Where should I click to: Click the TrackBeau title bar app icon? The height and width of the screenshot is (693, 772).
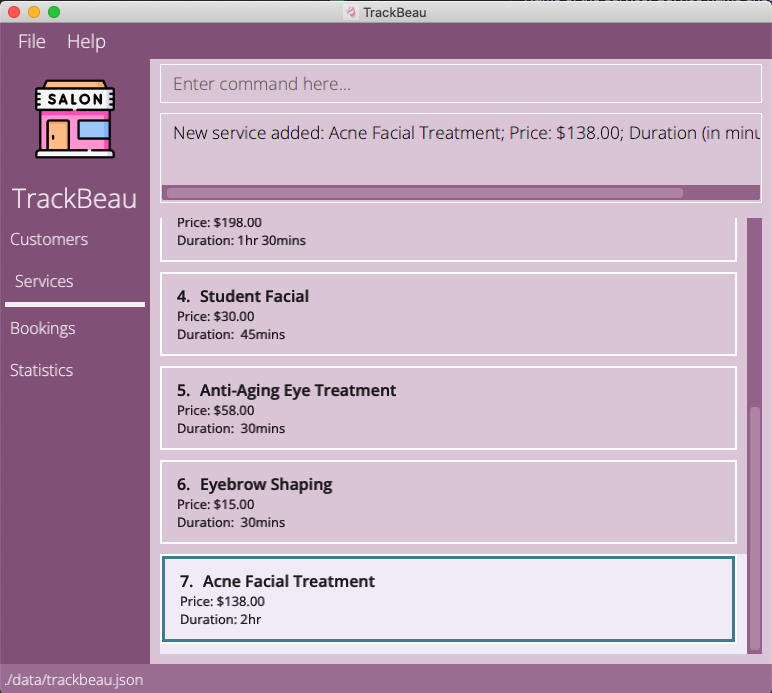(x=350, y=12)
